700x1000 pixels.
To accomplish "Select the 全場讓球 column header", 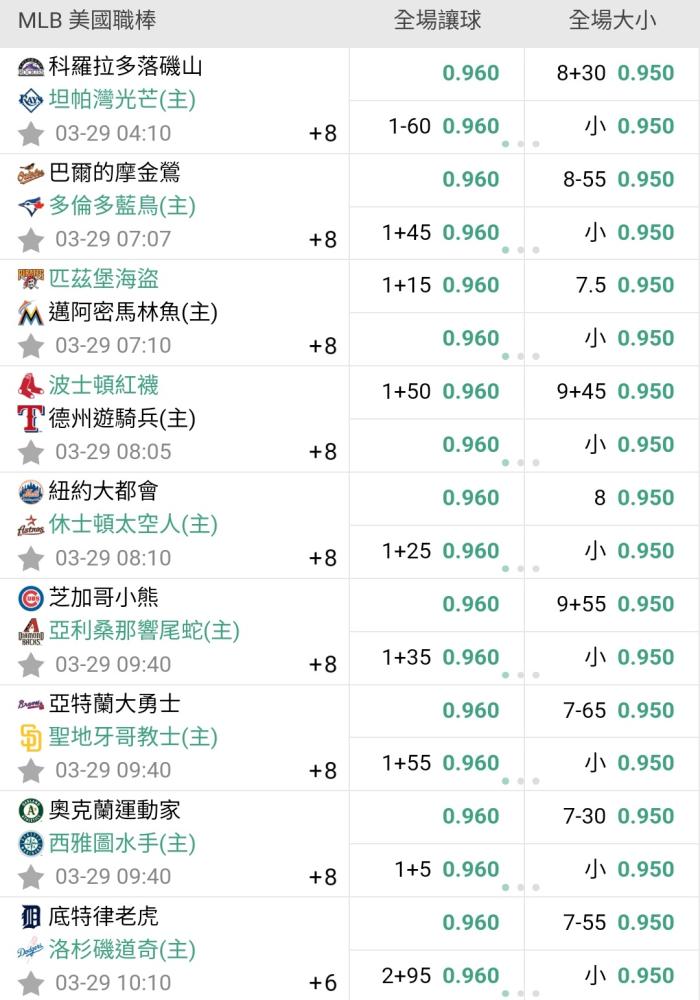I will tap(437, 20).
